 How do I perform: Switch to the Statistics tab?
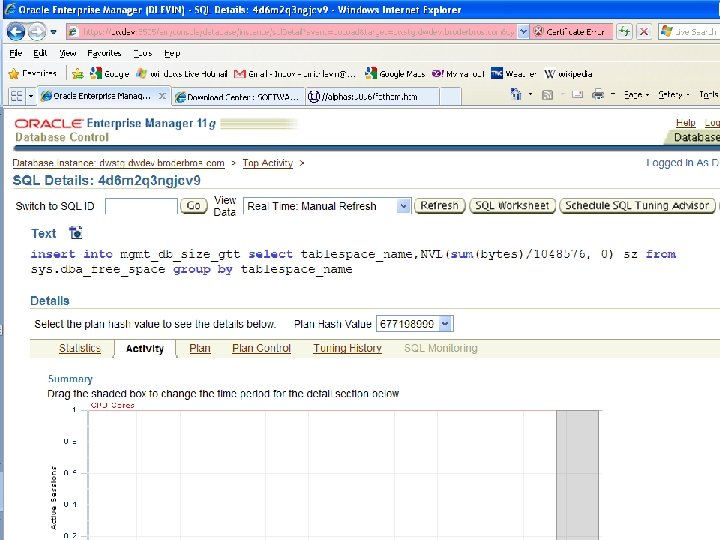click(x=80, y=348)
